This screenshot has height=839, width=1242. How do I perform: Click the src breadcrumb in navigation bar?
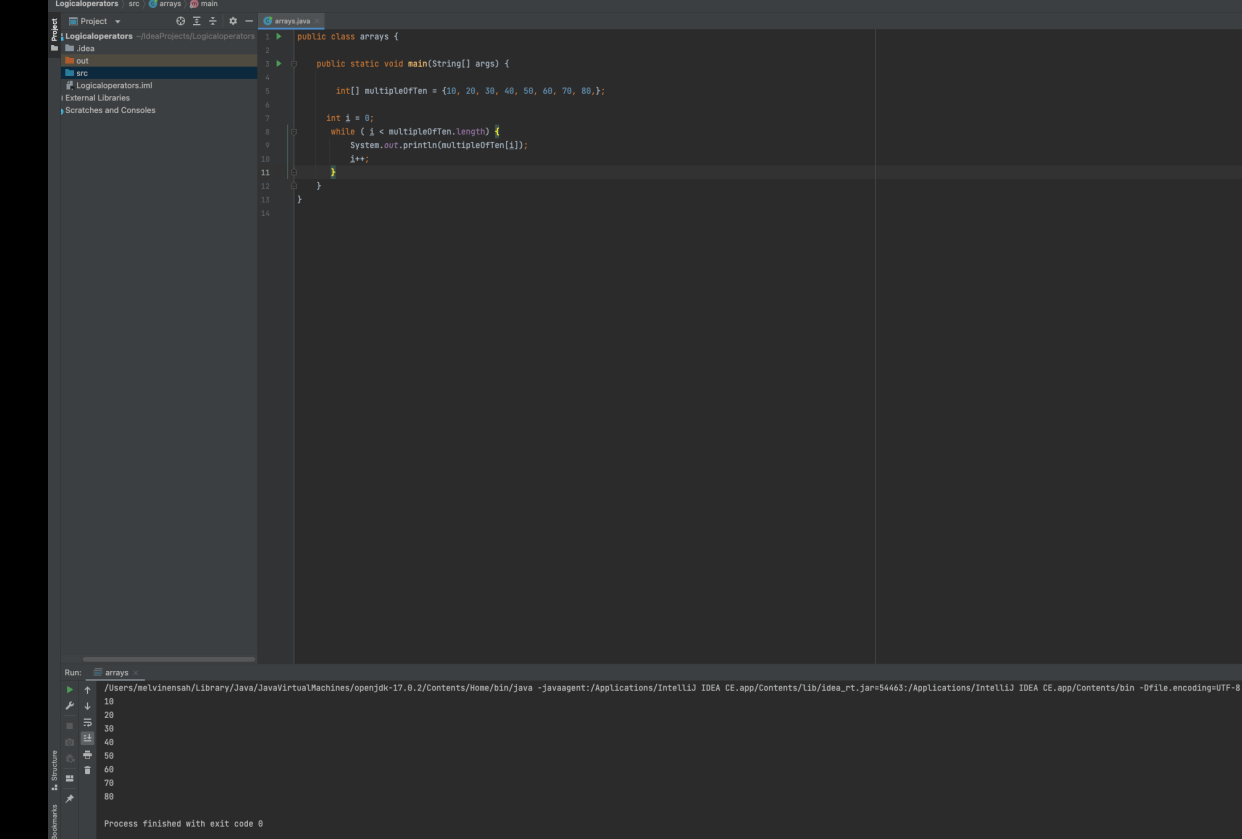click(134, 4)
